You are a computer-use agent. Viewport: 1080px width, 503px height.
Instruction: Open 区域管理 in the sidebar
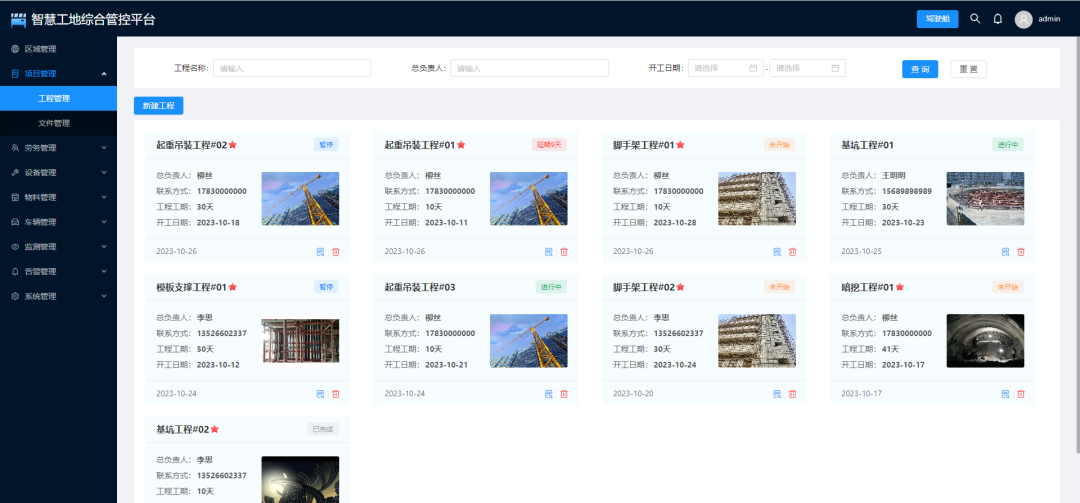click(x=59, y=49)
